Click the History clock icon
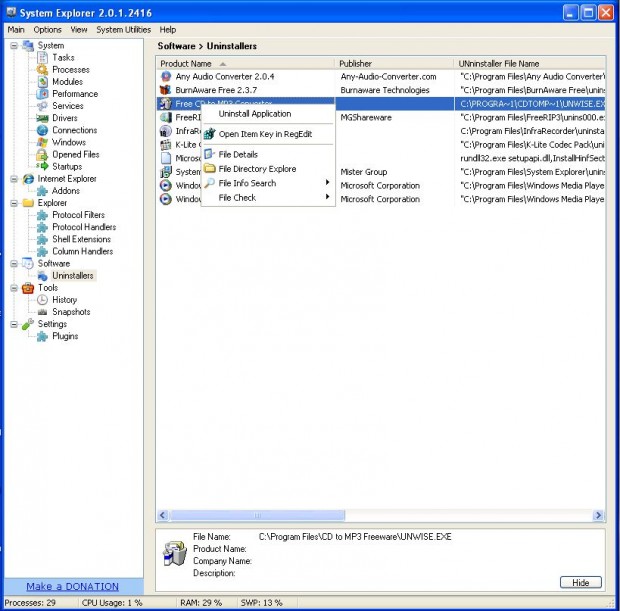The image size is (620, 611). tap(42, 300)
